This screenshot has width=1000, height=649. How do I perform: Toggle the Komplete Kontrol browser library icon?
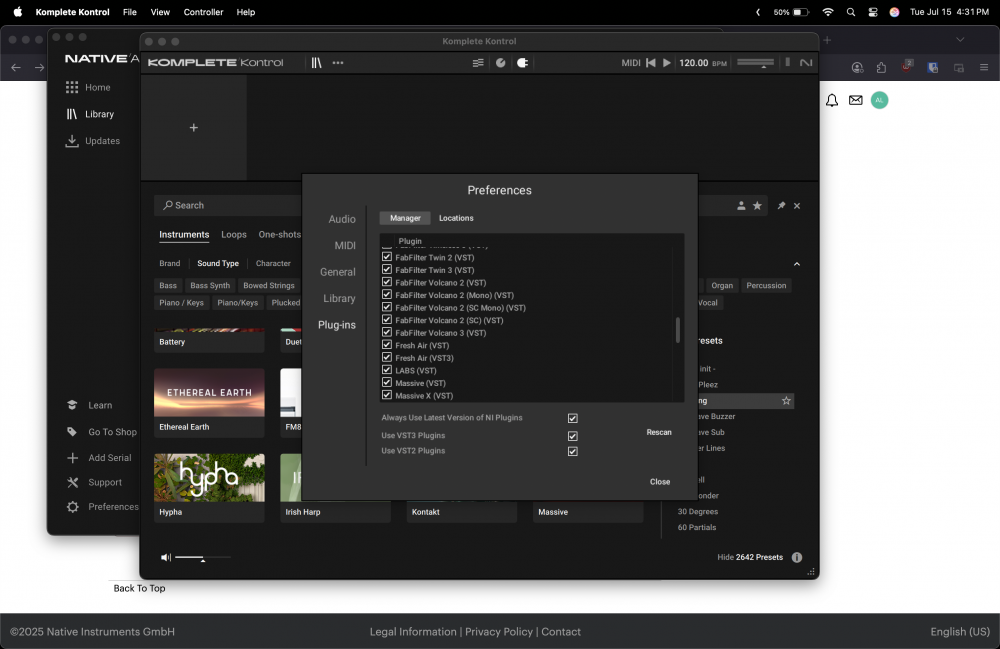point(316,62)
